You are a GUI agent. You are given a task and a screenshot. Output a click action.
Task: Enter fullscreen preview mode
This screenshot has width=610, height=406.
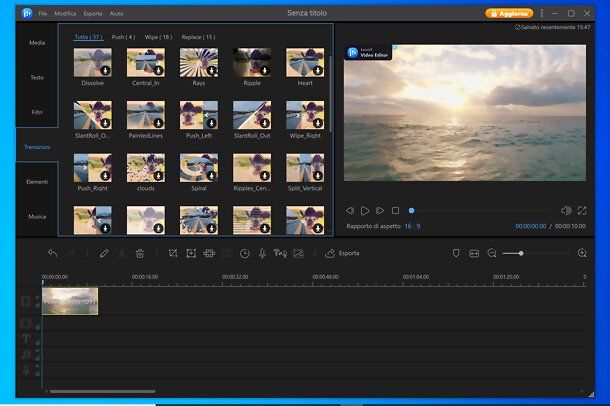pos(582,210)
